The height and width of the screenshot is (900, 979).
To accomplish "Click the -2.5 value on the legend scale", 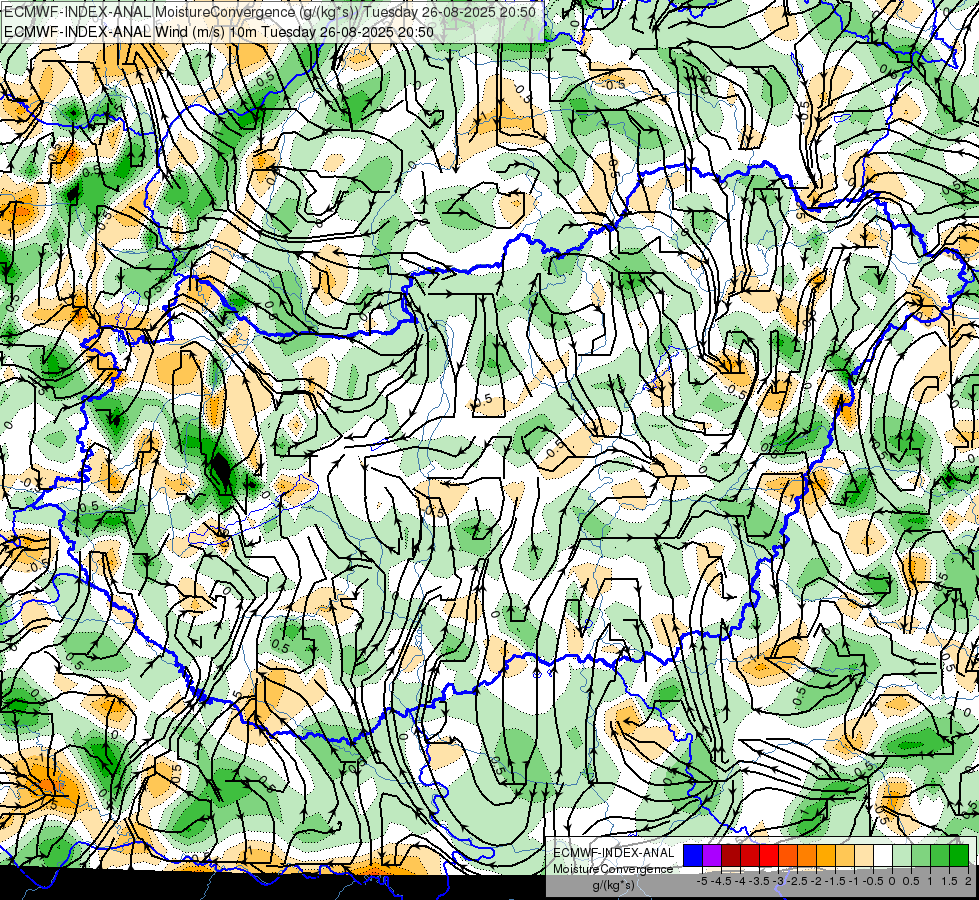I will tap(797, 881).
